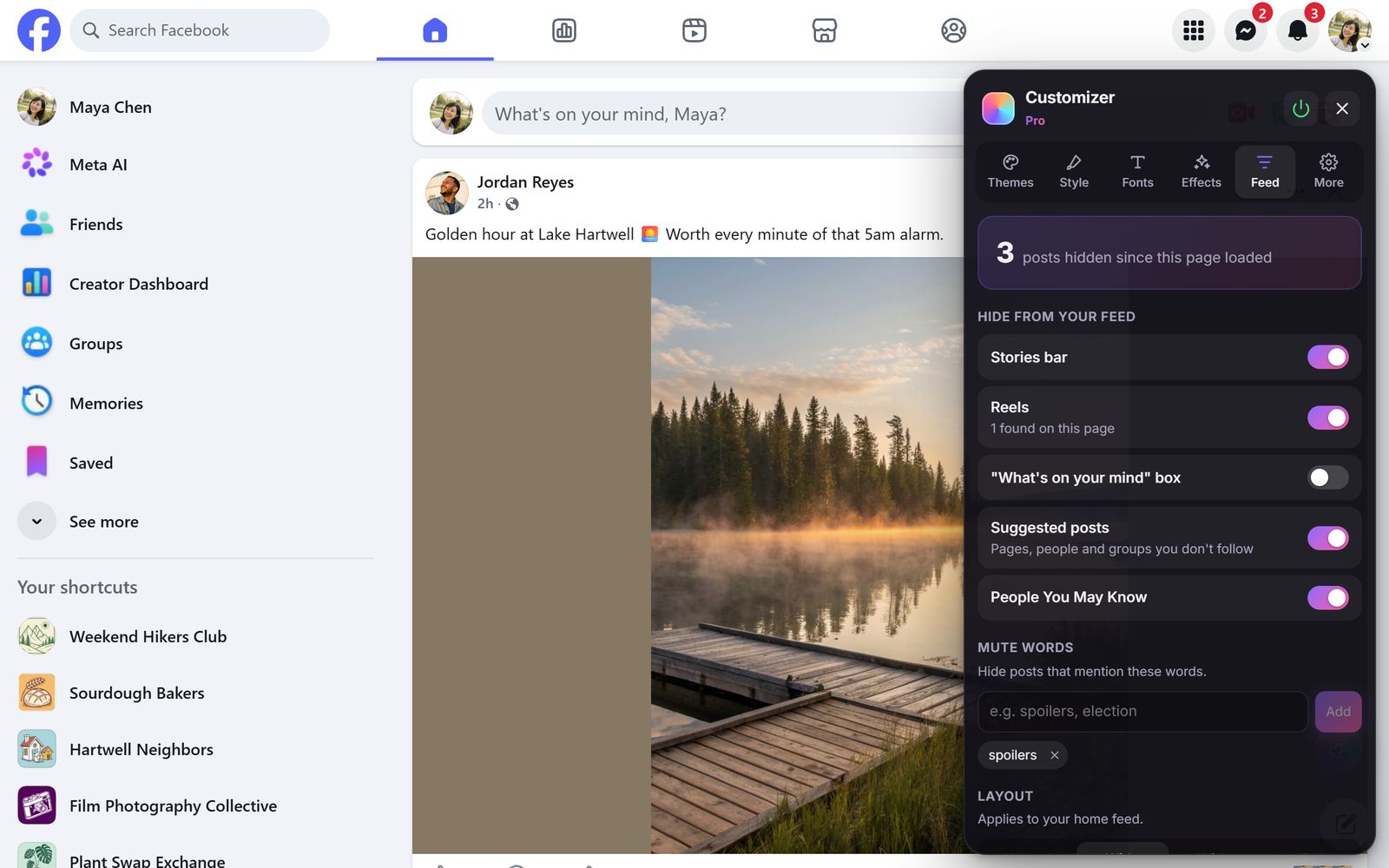
Task: Close the Customizer panel
Action: point(1342,108)
